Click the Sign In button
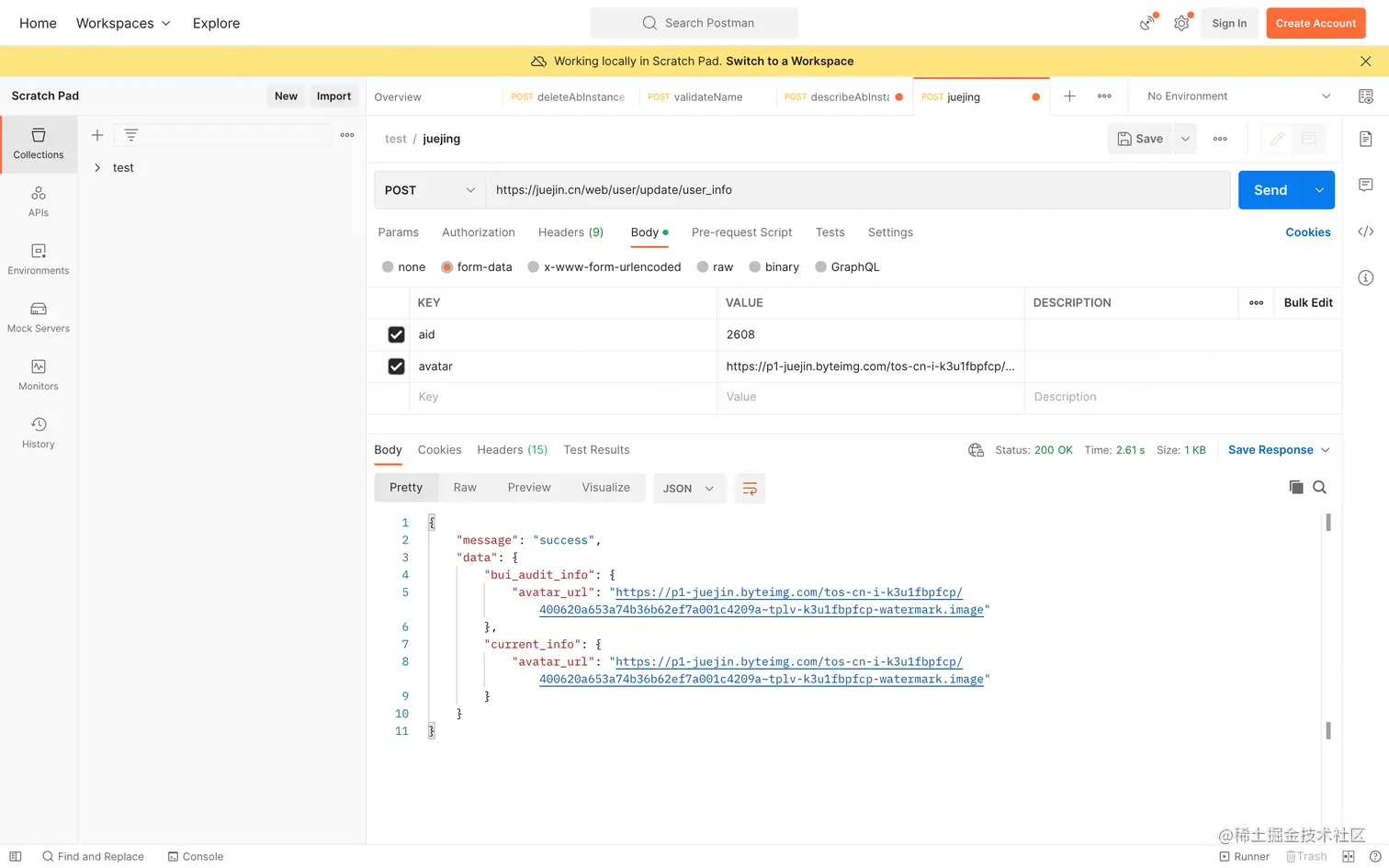 coord(1229,23)
